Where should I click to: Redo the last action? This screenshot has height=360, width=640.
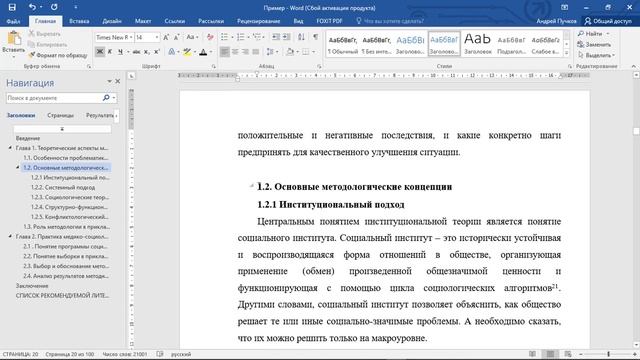pos(54,7)
